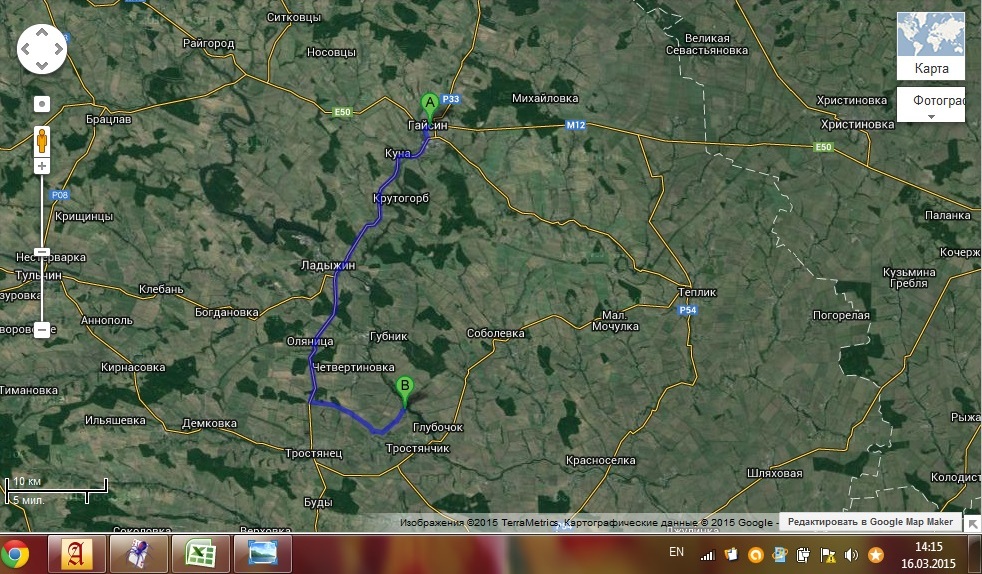This screenshot has height=574, width=982.
Task: Zoom out with the bottom minus button
Action: (x=42, y=330)
